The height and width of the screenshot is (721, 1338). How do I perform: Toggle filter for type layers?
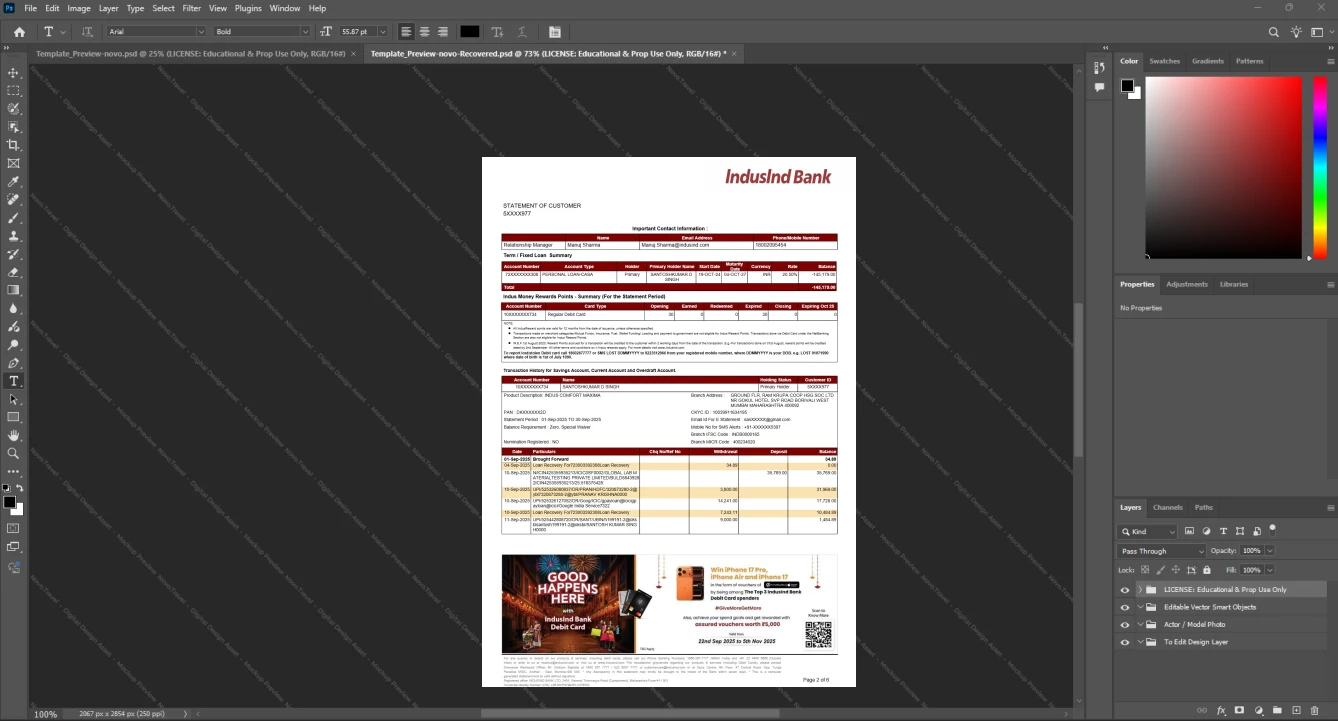coord(1223,531)
